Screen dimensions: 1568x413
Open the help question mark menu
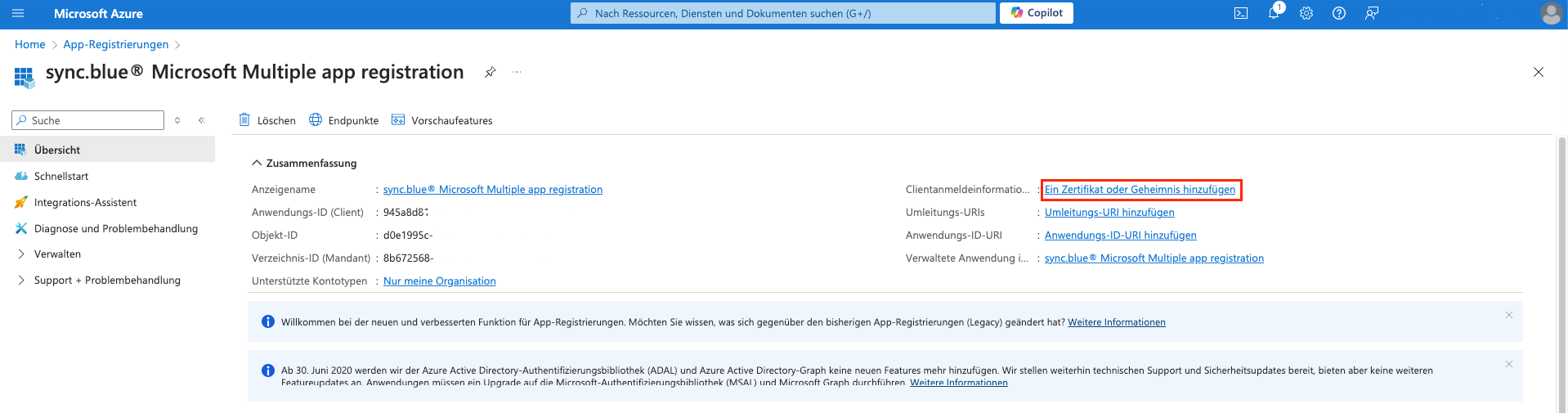pos(1338,14)
